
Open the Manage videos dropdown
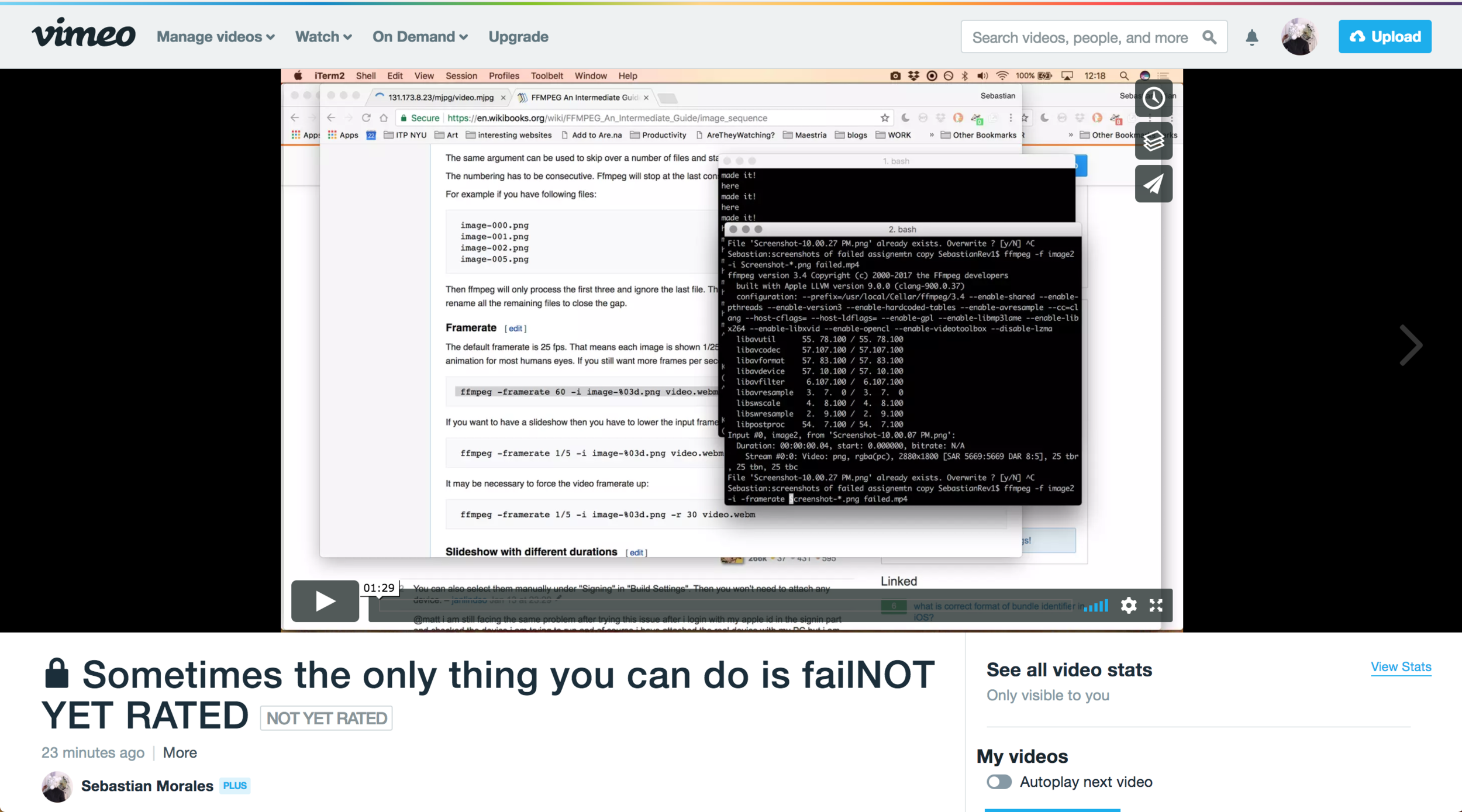pyautogui.click(x=216, y=37)
